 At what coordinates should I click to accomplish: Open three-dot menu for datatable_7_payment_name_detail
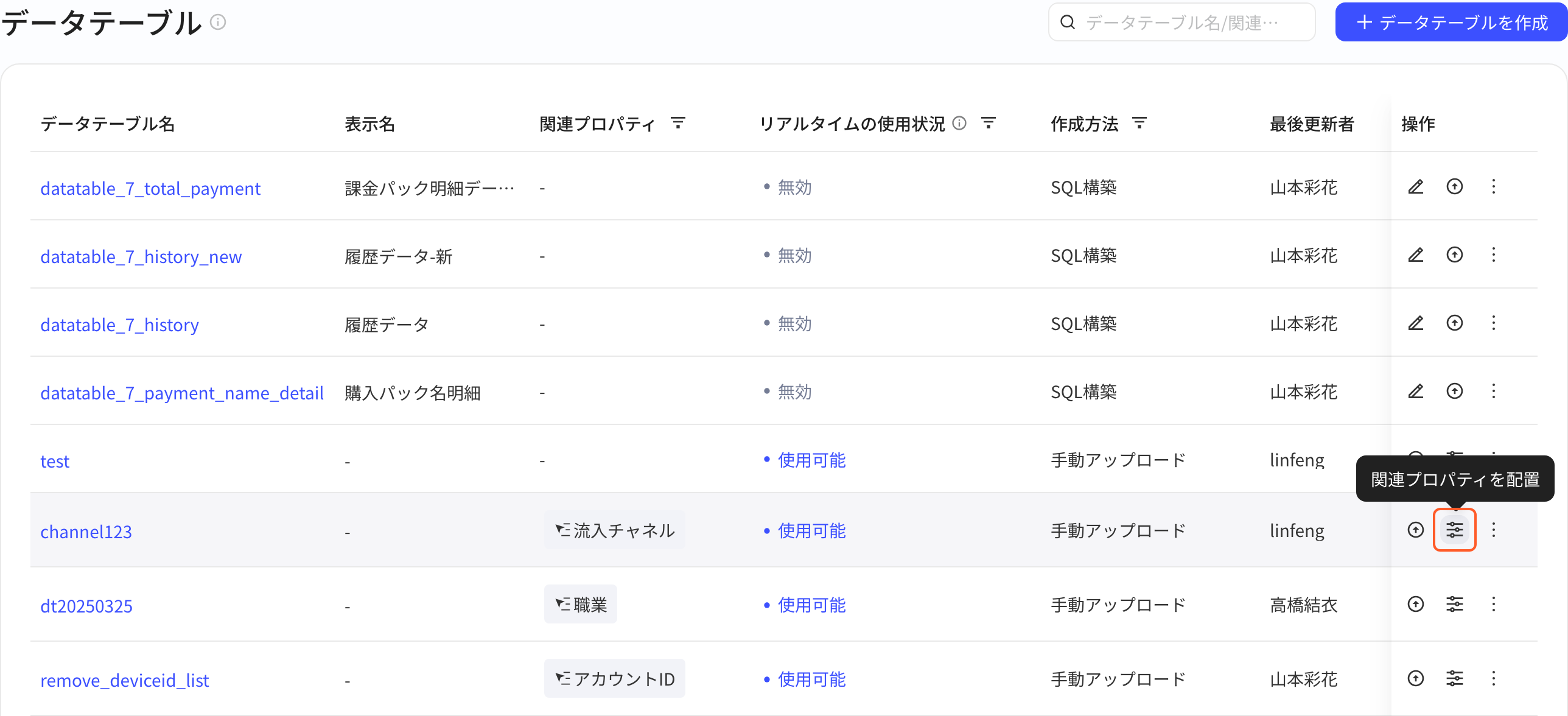click(1493, 391)
